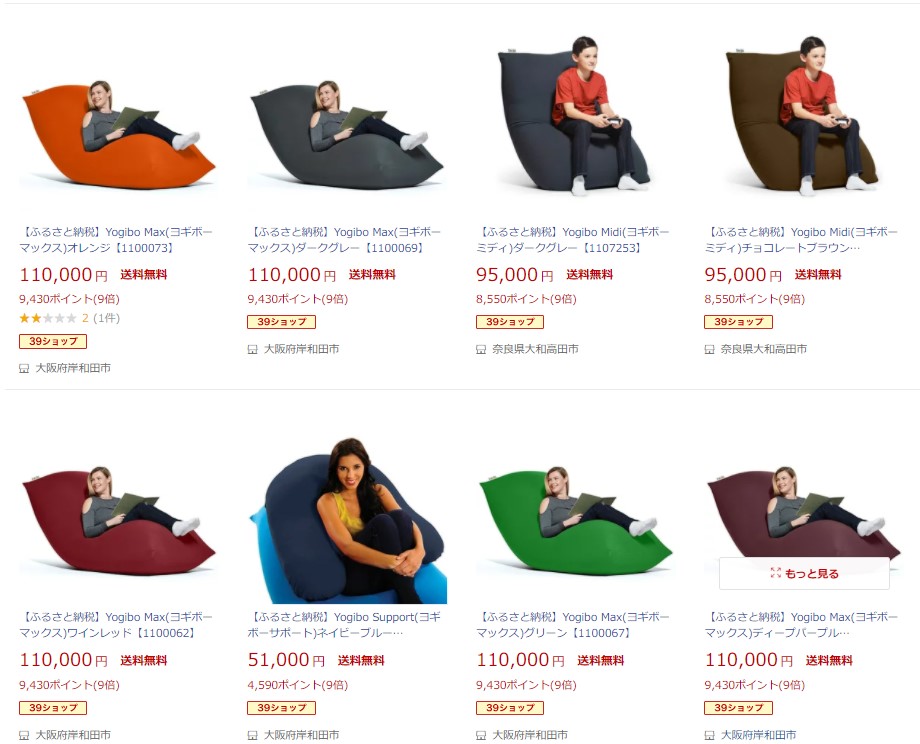Open Yogibo Max グリーン【1100067】 title link
The width and height of the screenshot is (920, 744).
[573, 625]
